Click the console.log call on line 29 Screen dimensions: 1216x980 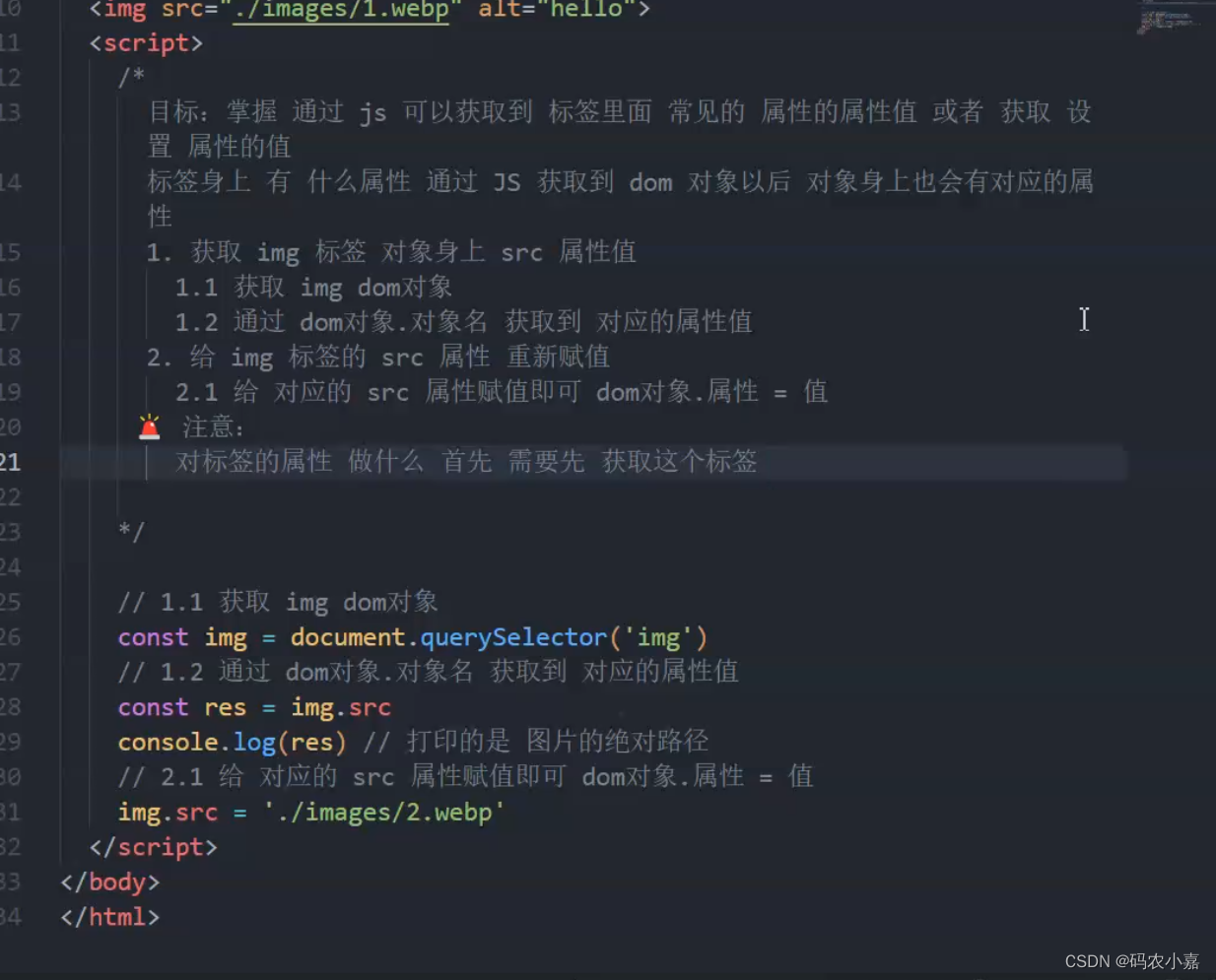231,742
